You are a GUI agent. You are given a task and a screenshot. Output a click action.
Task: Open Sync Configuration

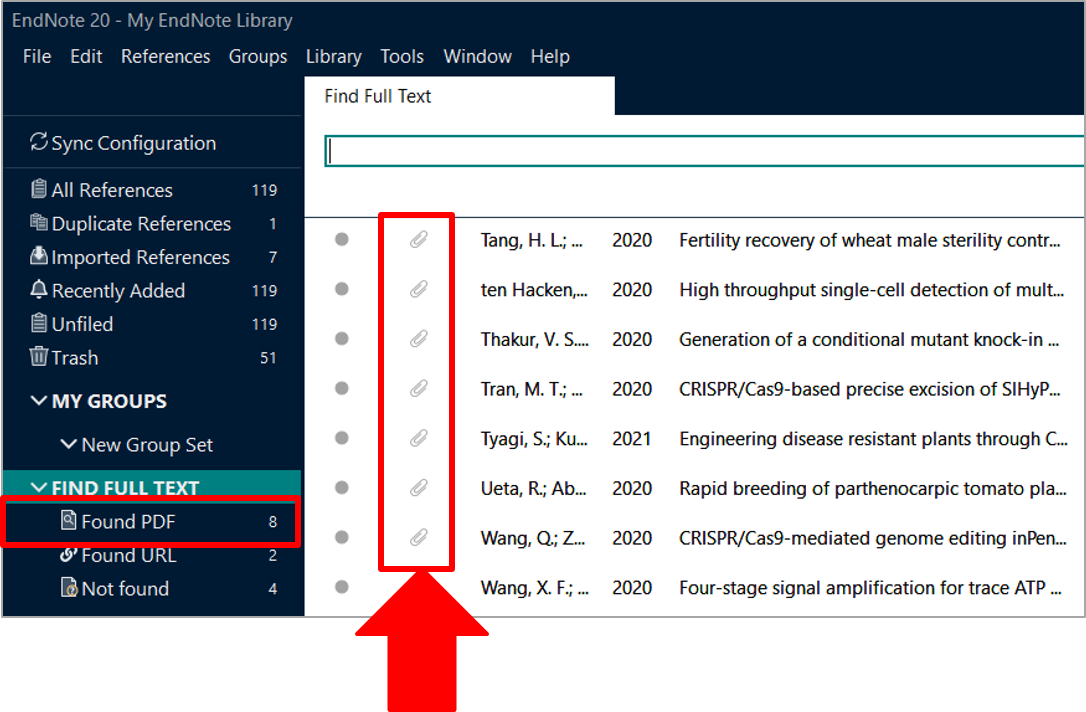[133, 143]
